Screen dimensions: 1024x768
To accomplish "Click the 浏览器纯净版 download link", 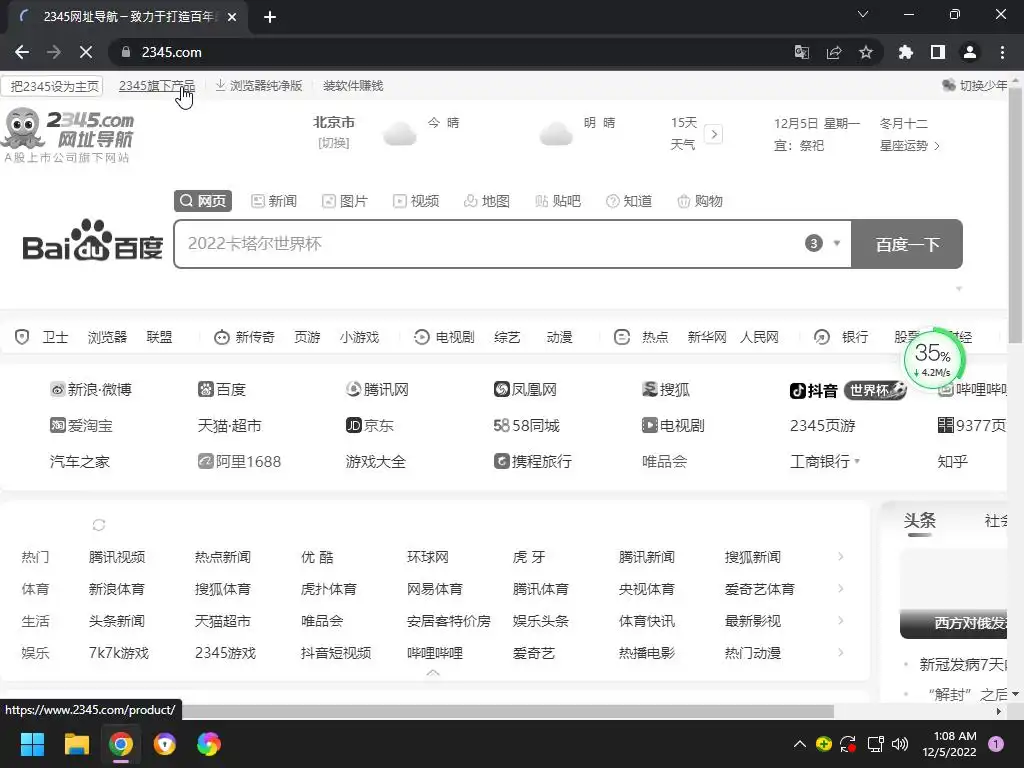I will (259, 86).
